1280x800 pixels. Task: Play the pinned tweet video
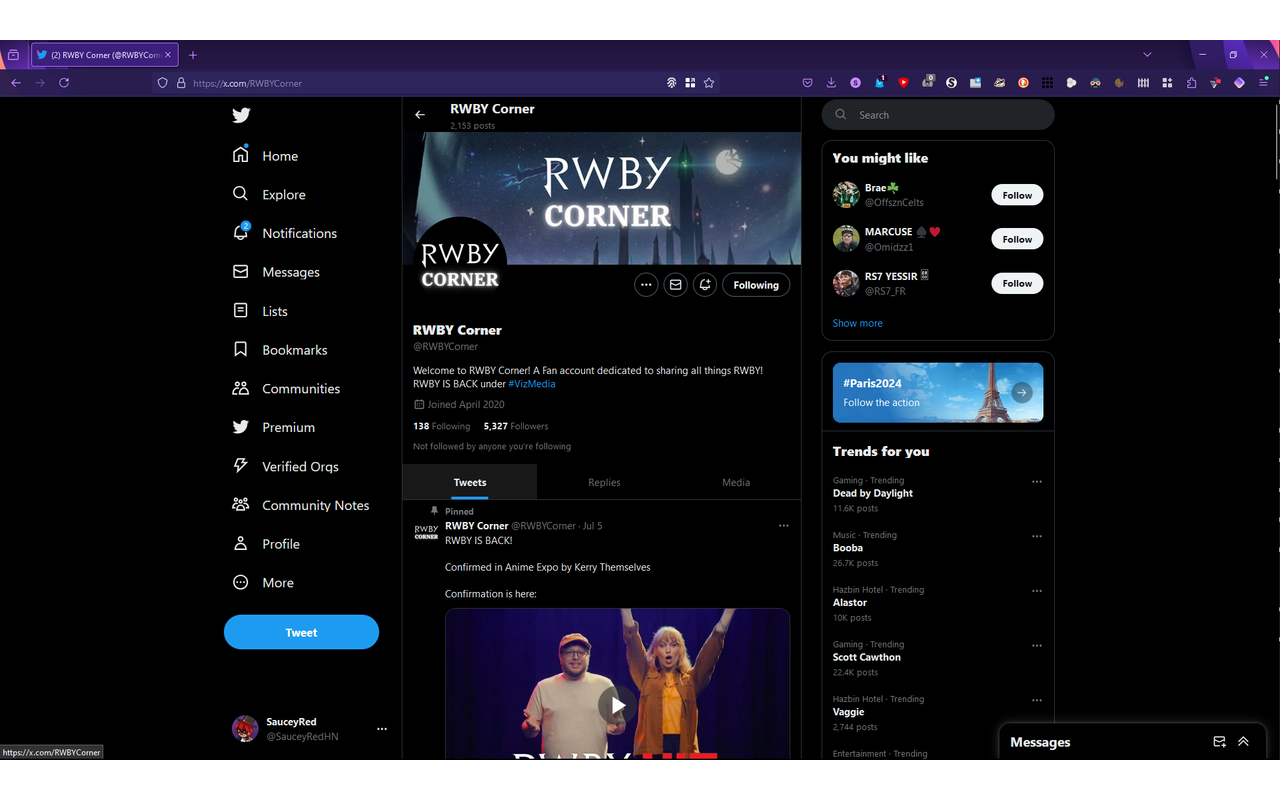click(x=618, y=705)
